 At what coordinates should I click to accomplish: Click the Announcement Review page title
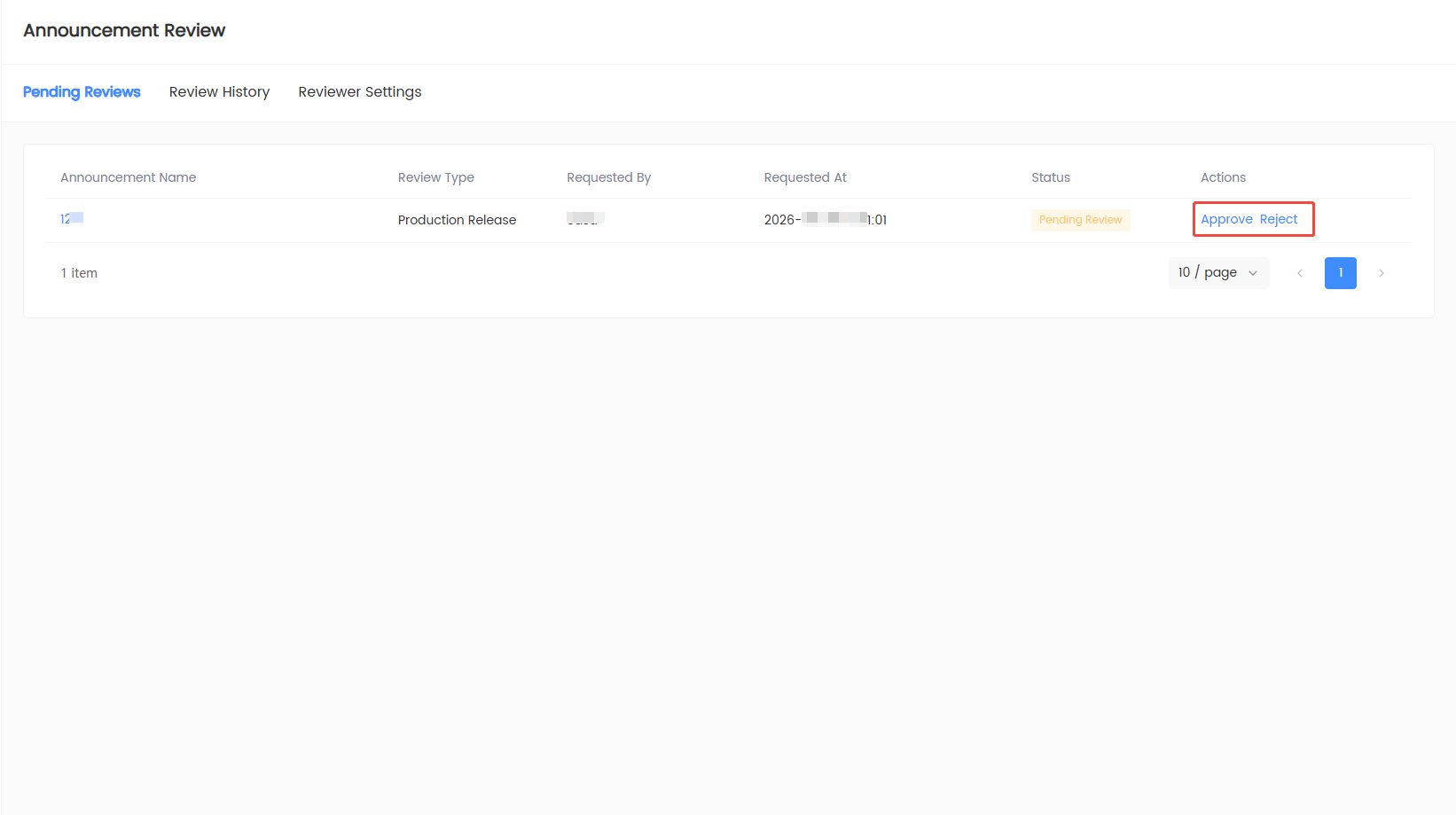[x=124, y=30]
